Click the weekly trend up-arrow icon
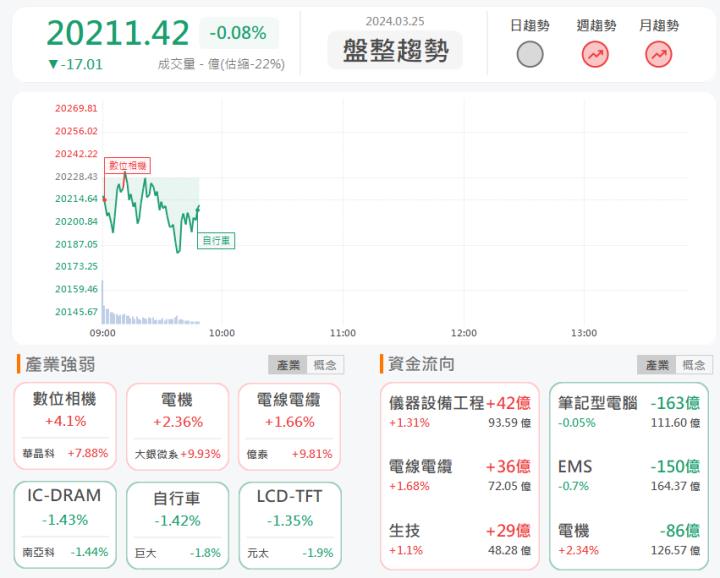The image size is (720, 578). pyautogui.click(x=596, y=54)
